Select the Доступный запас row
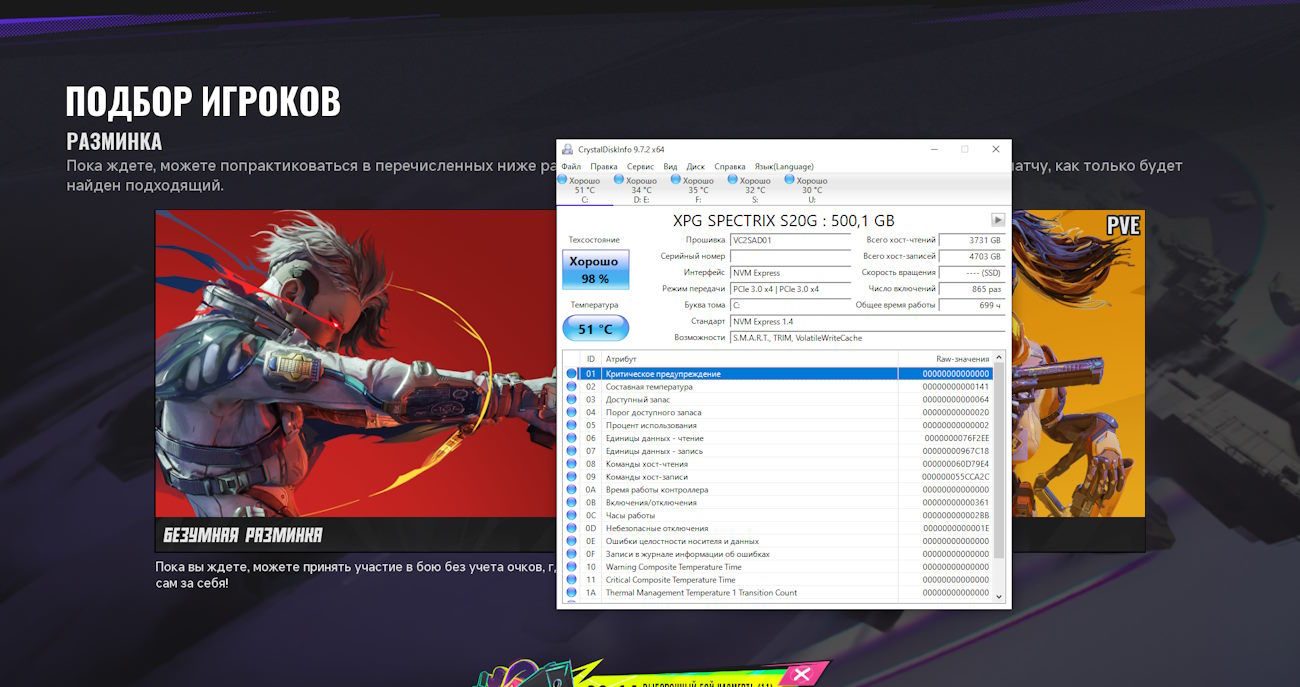Viewport: 1300px width, 687px height. 777,399
